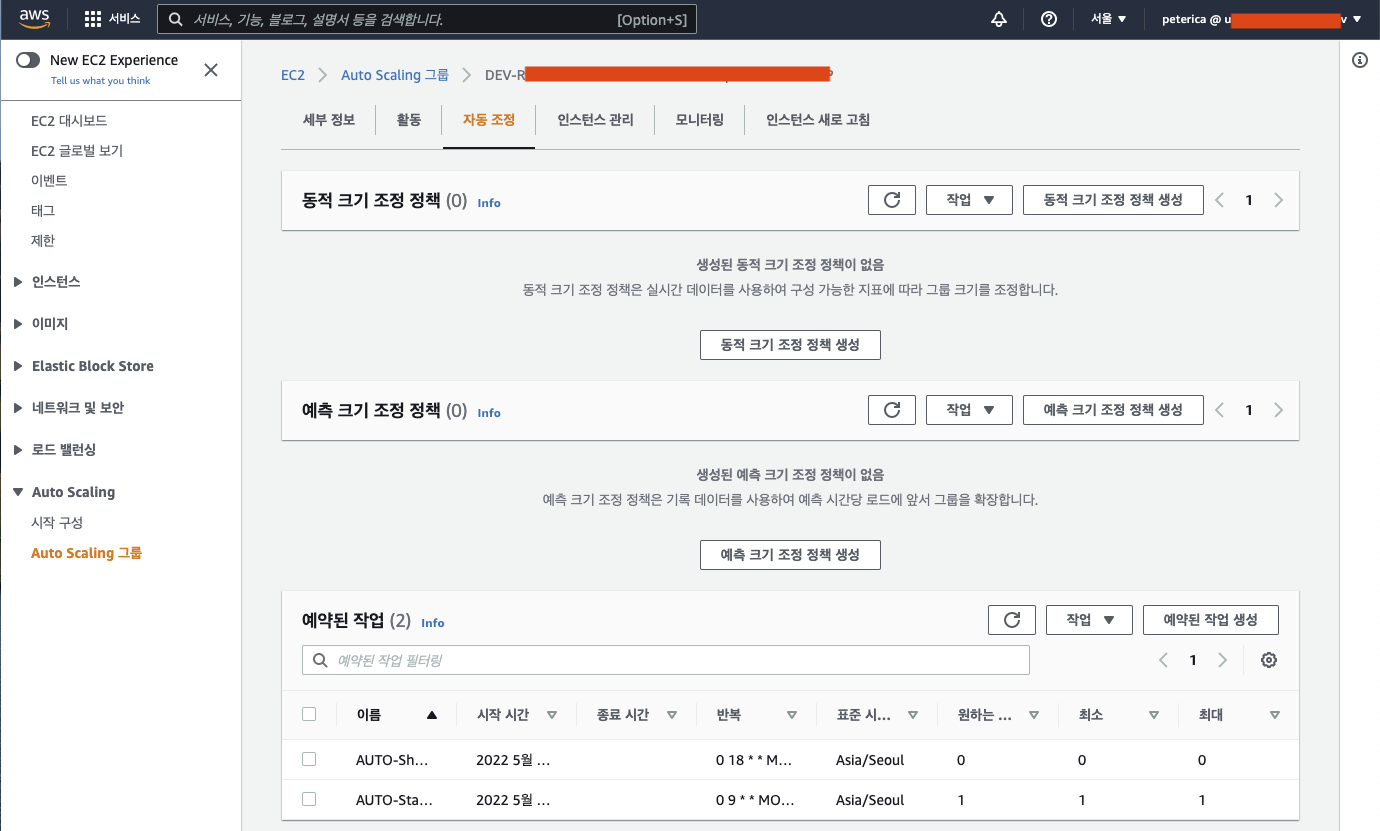Image resolution: width=1380 pixels, height=831 pixels.
Task: Select all scheduled actions header checkbox
Action: tap(309, 714)
